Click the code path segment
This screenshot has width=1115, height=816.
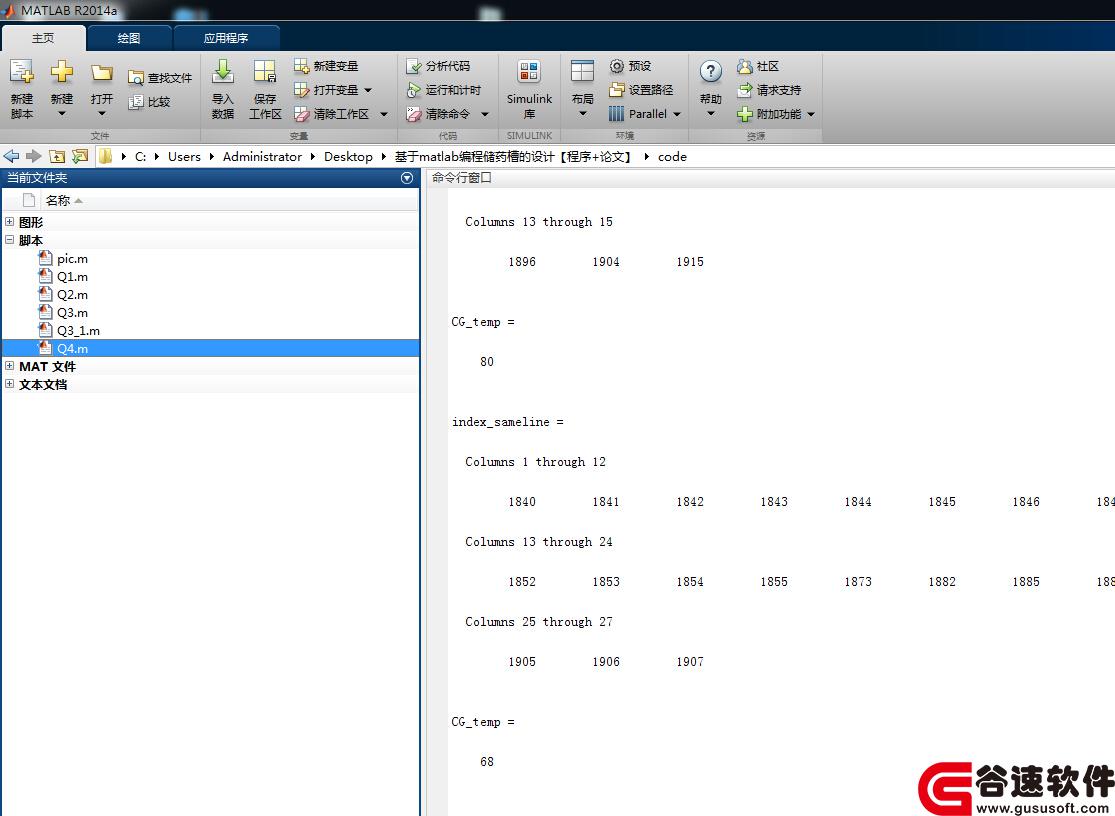[672, 156]
